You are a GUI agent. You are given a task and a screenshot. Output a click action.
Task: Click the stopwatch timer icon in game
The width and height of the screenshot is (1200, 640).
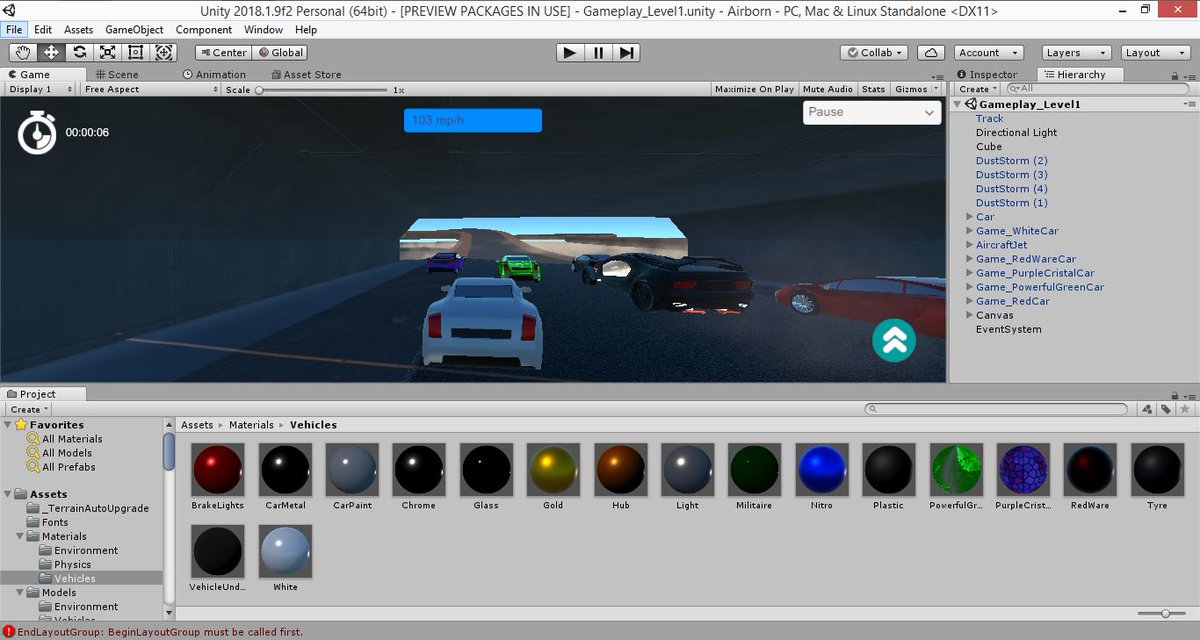(38, 132)
